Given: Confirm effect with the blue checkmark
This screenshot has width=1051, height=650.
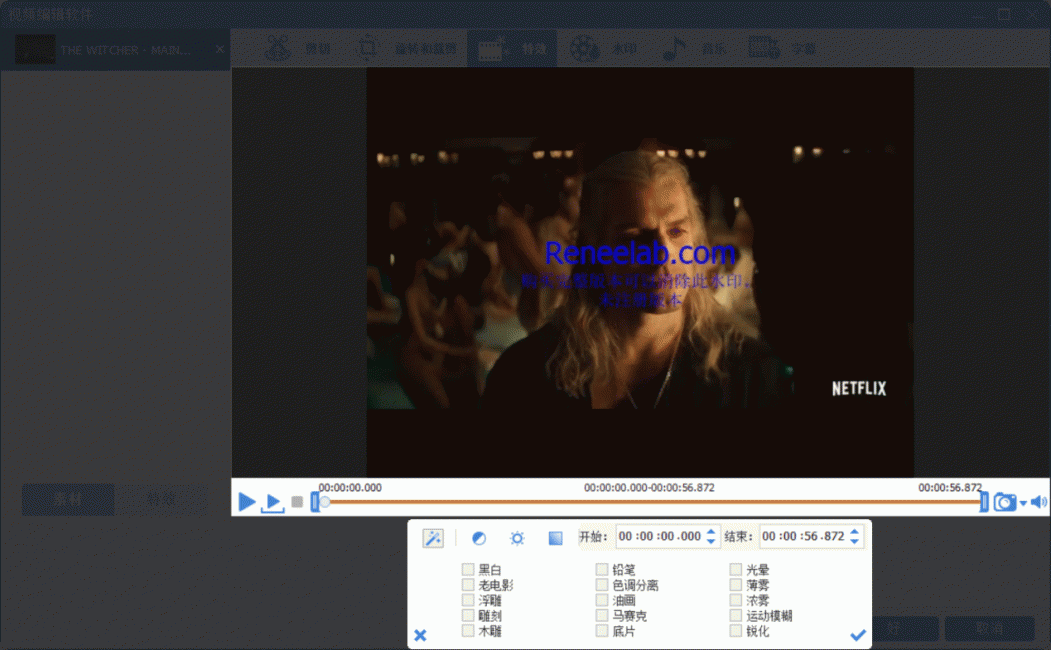Looking at the screenshot, I should [858, 635].
